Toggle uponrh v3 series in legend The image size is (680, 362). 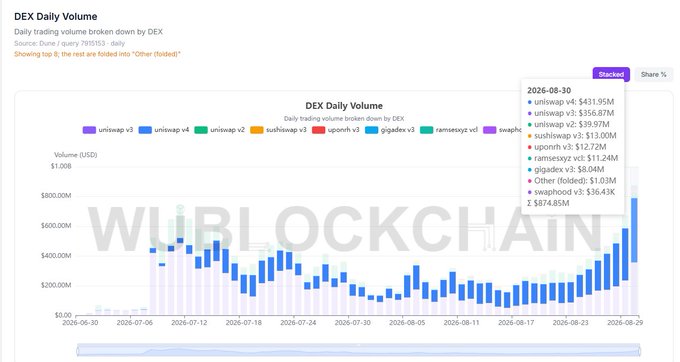(336, 130)
